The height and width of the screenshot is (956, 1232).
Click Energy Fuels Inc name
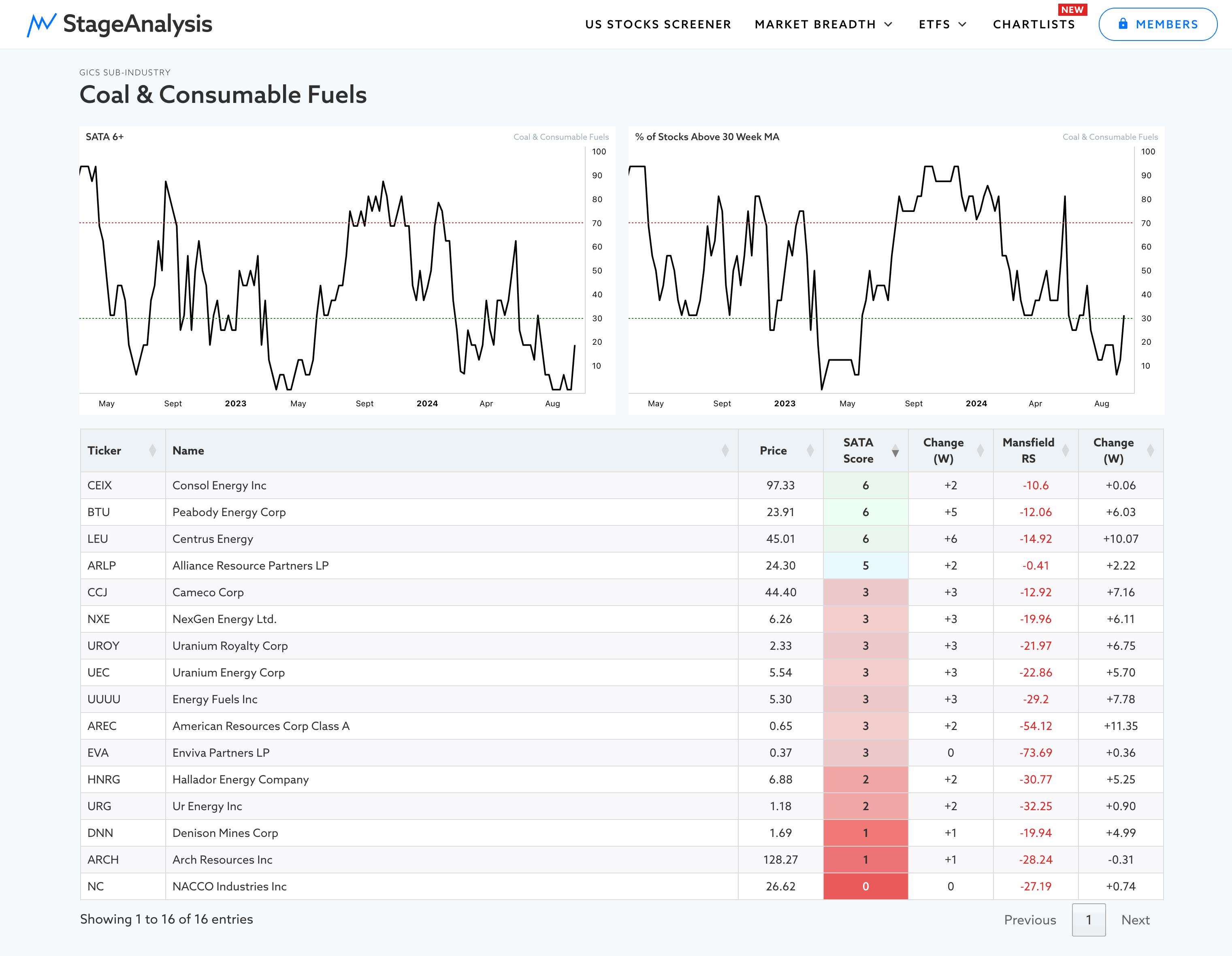(x=215, y=699)
